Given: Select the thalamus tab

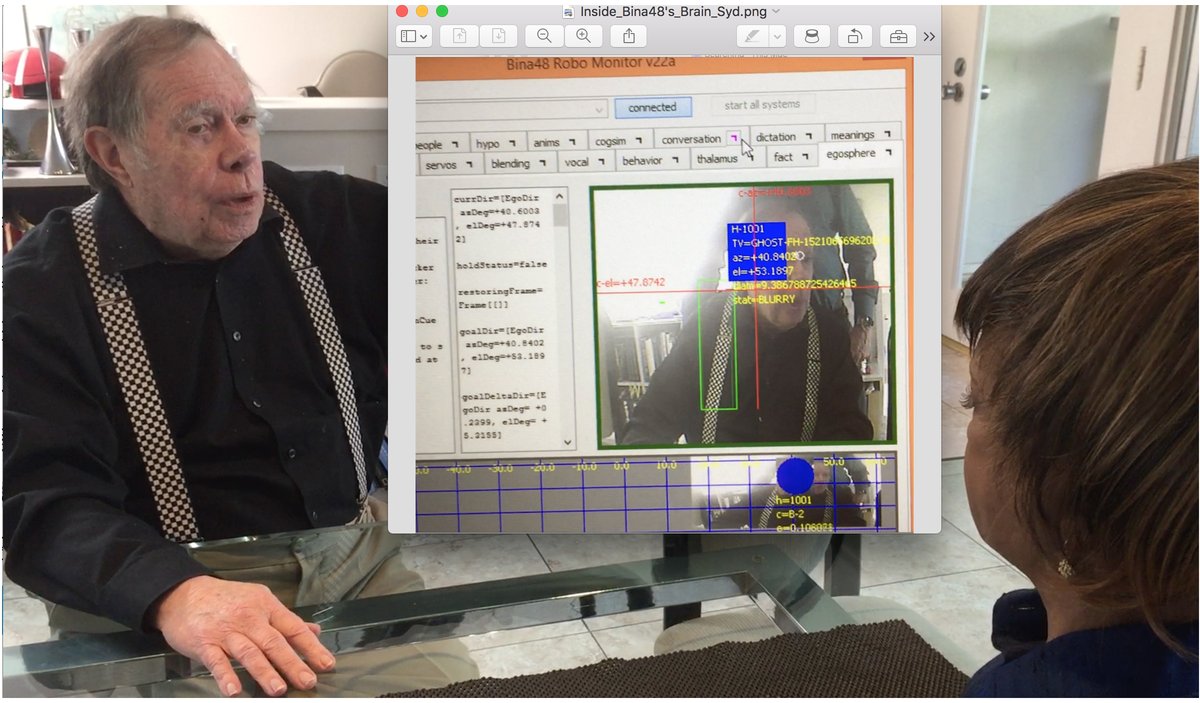Looking at the screenshot, I should tap(727, 158).
